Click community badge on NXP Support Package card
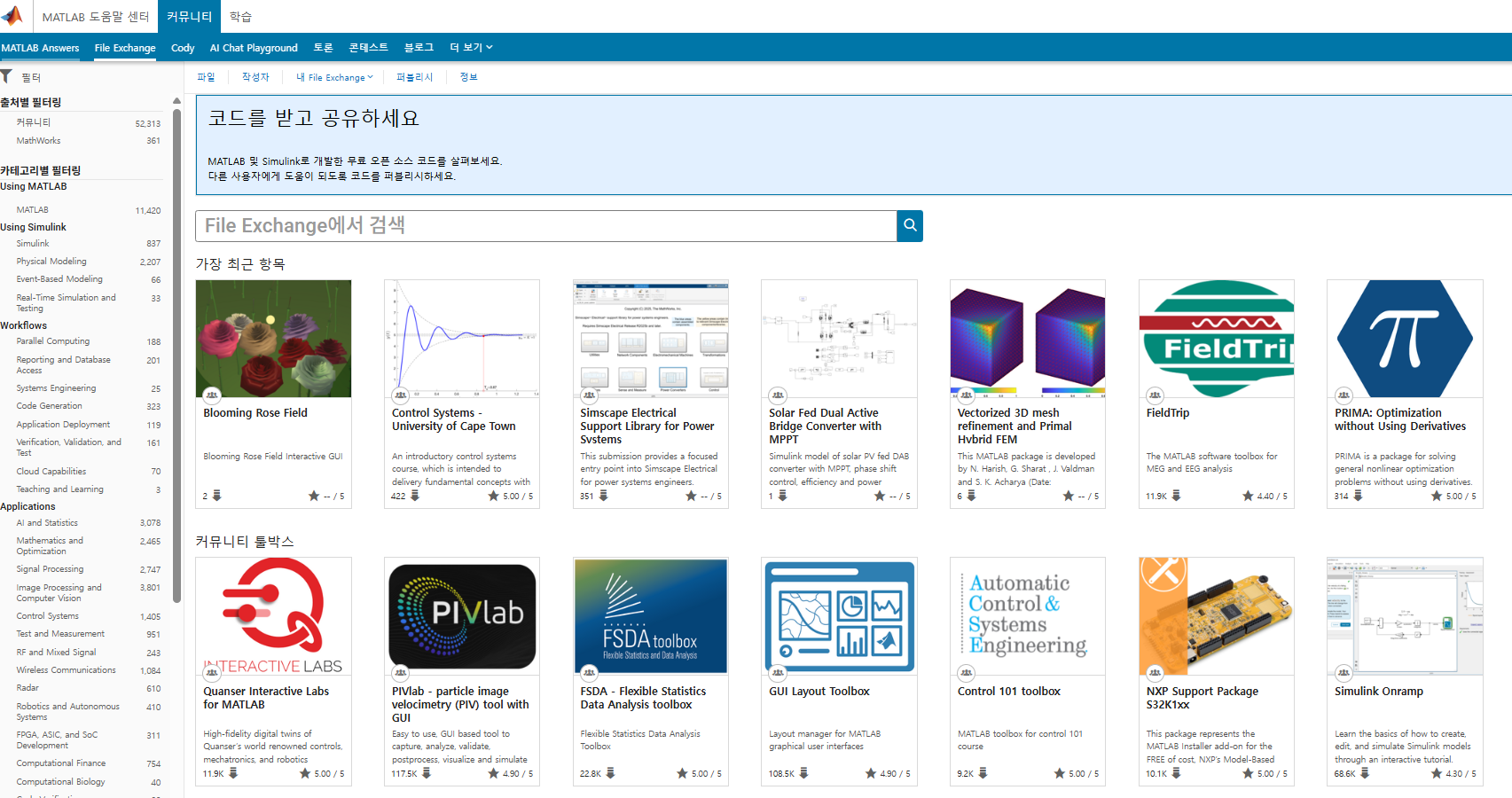The width and height of the screenshot is (1512, 798). [x=1155, y=674]
